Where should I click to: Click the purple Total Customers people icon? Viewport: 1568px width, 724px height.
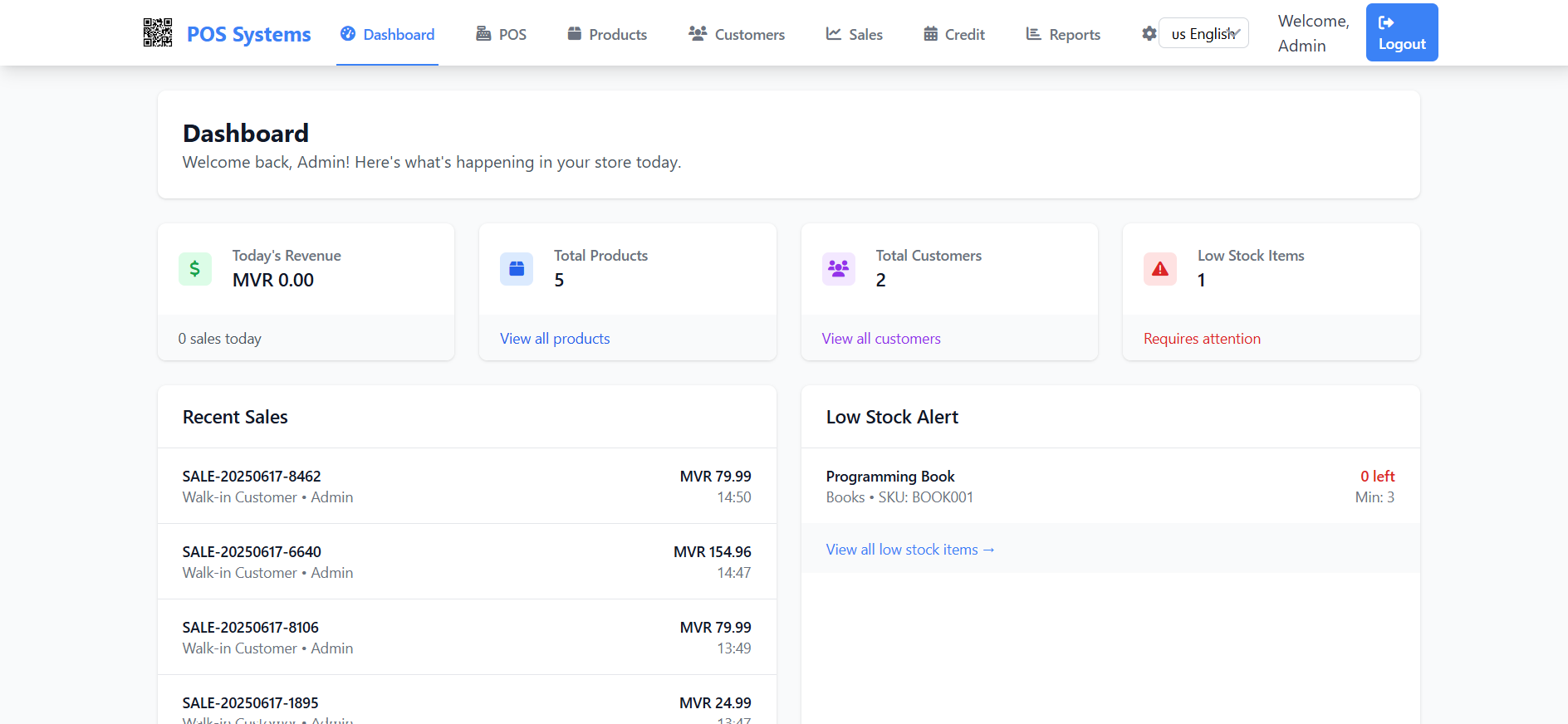click(x=838, y=269)
